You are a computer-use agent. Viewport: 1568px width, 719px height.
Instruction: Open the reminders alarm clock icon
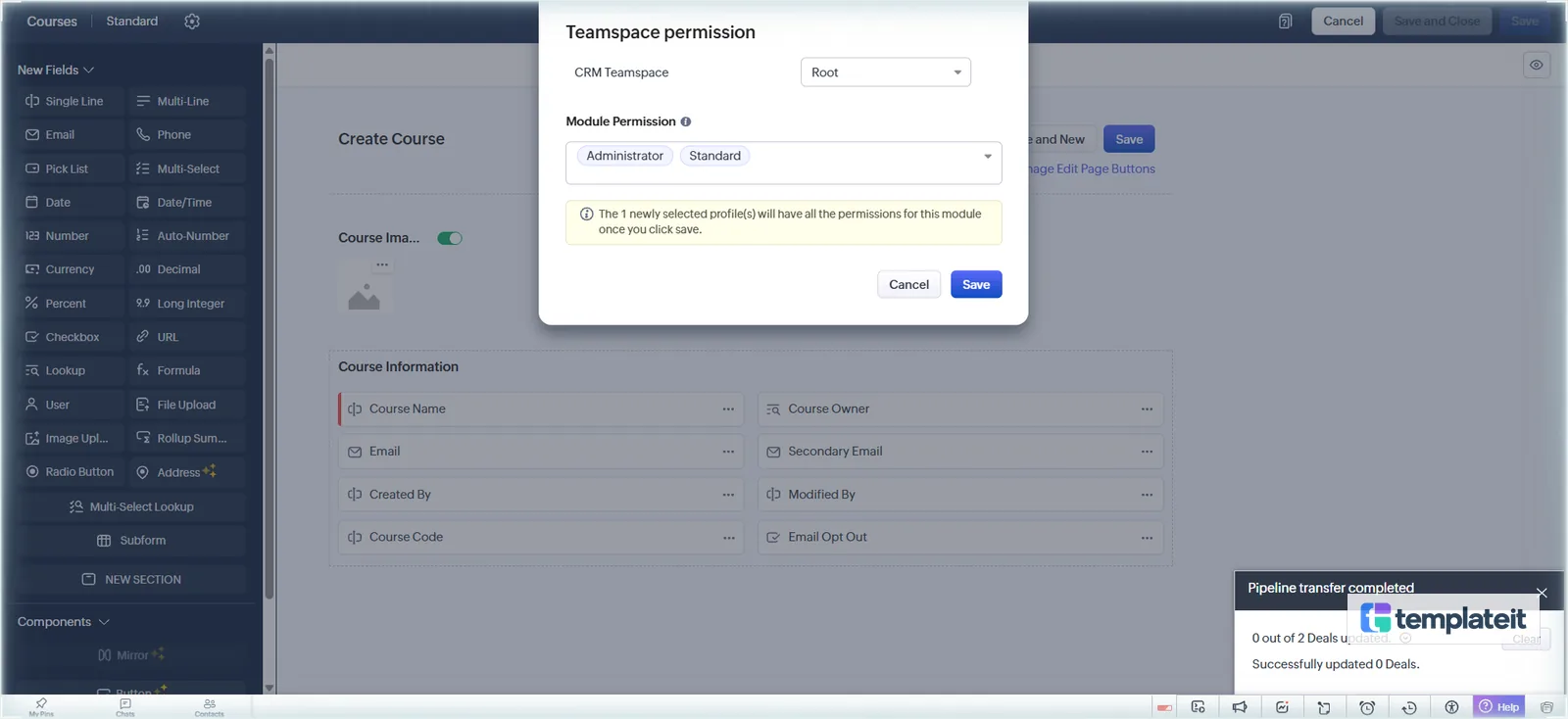coord(1367,707)
